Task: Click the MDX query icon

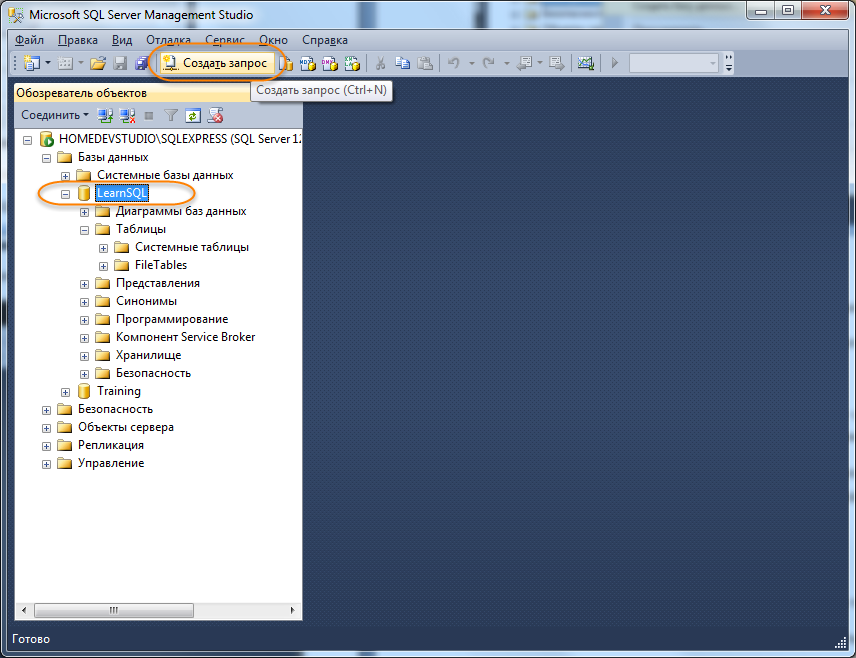Action: [308, 63]
